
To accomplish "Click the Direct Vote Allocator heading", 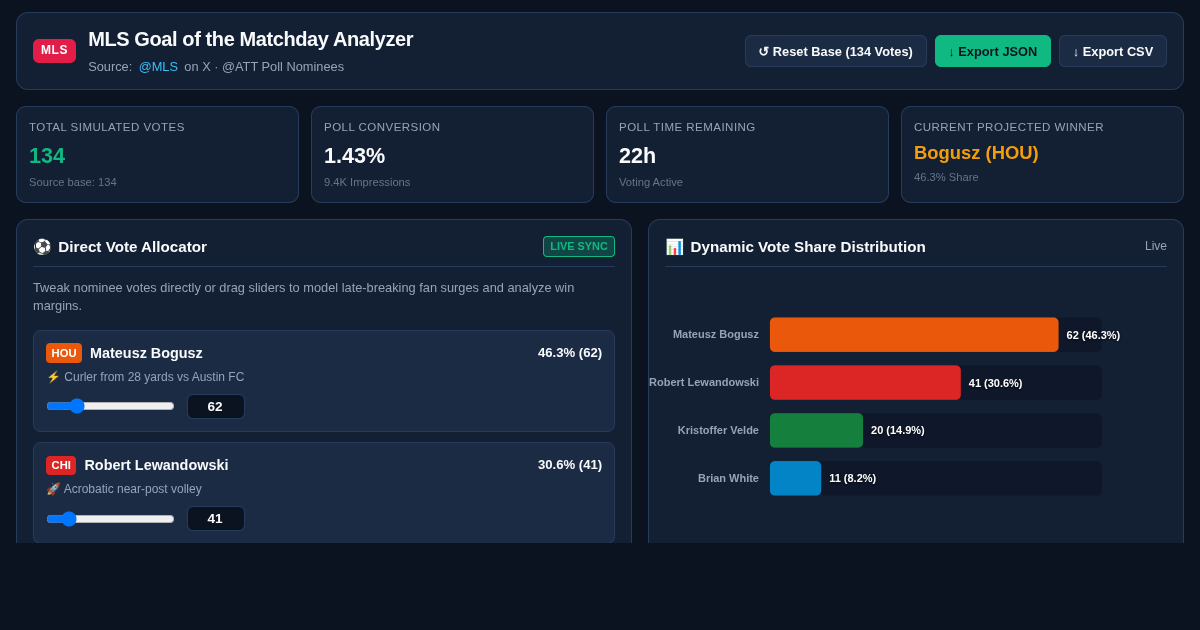I will click(x=132, y=247).
